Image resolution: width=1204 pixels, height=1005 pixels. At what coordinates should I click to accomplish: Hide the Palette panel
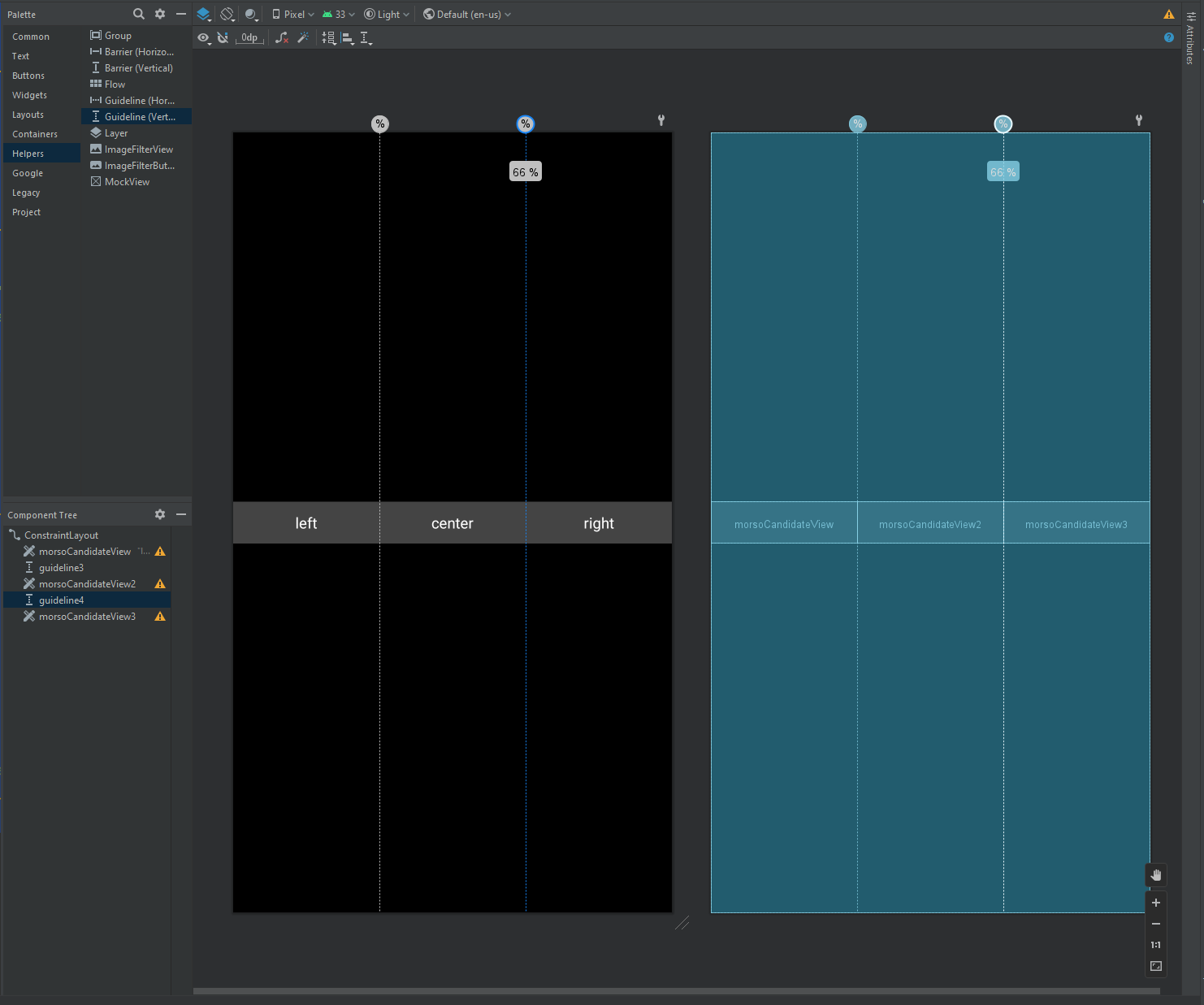coord(181,14)
